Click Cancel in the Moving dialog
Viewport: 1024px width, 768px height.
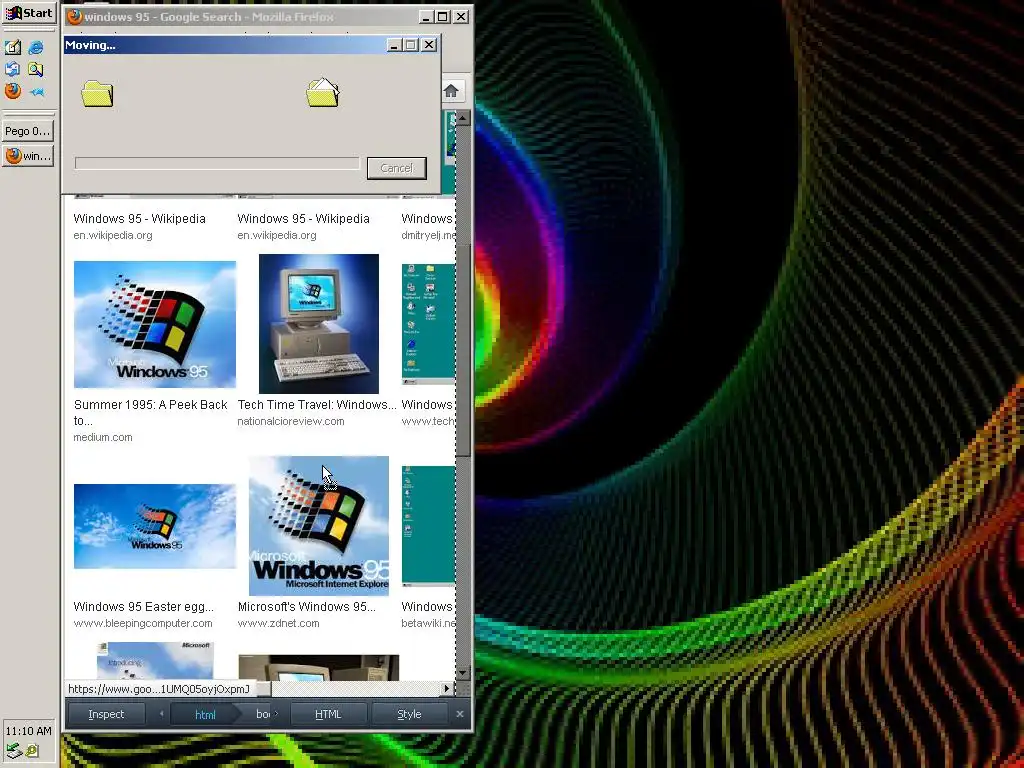(396, 168)
